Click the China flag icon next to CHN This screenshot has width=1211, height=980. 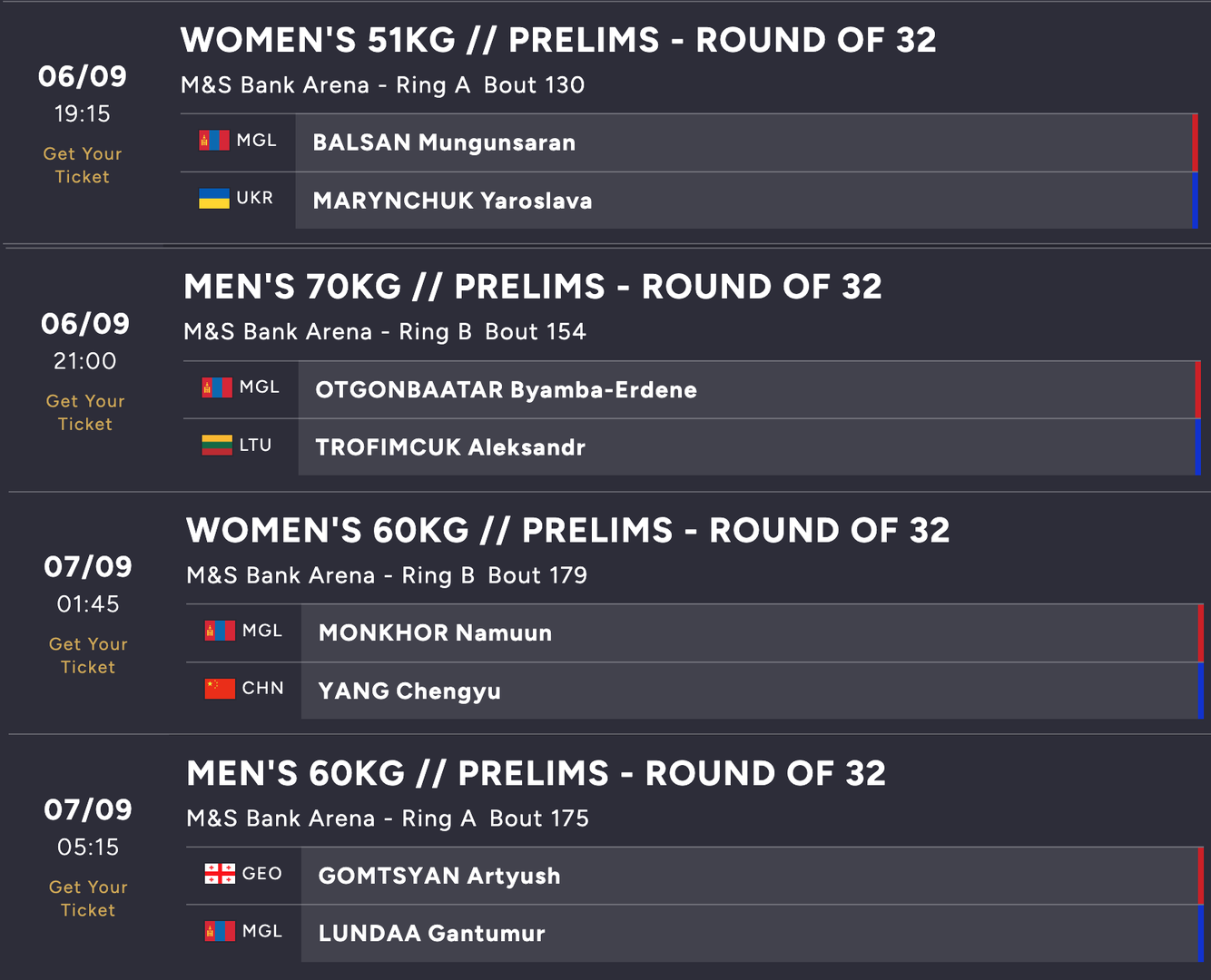tap(220, 689)
